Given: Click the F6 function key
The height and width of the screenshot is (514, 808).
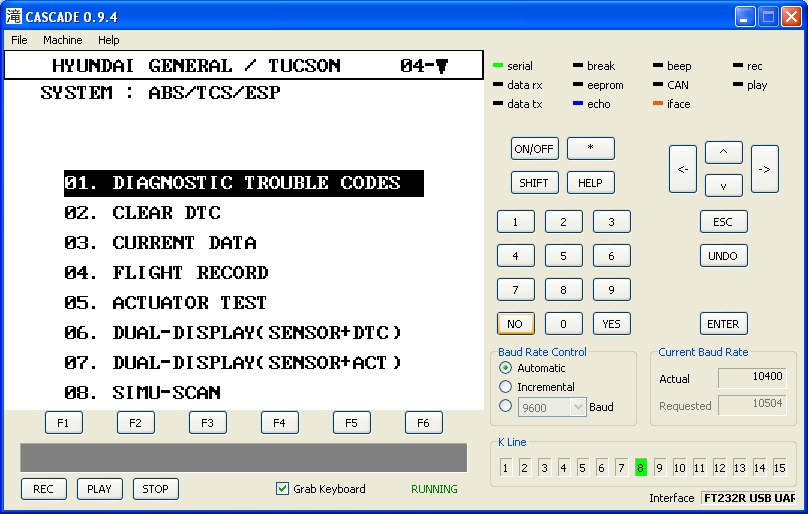Looking at the screenshot, I should [424, 423].
